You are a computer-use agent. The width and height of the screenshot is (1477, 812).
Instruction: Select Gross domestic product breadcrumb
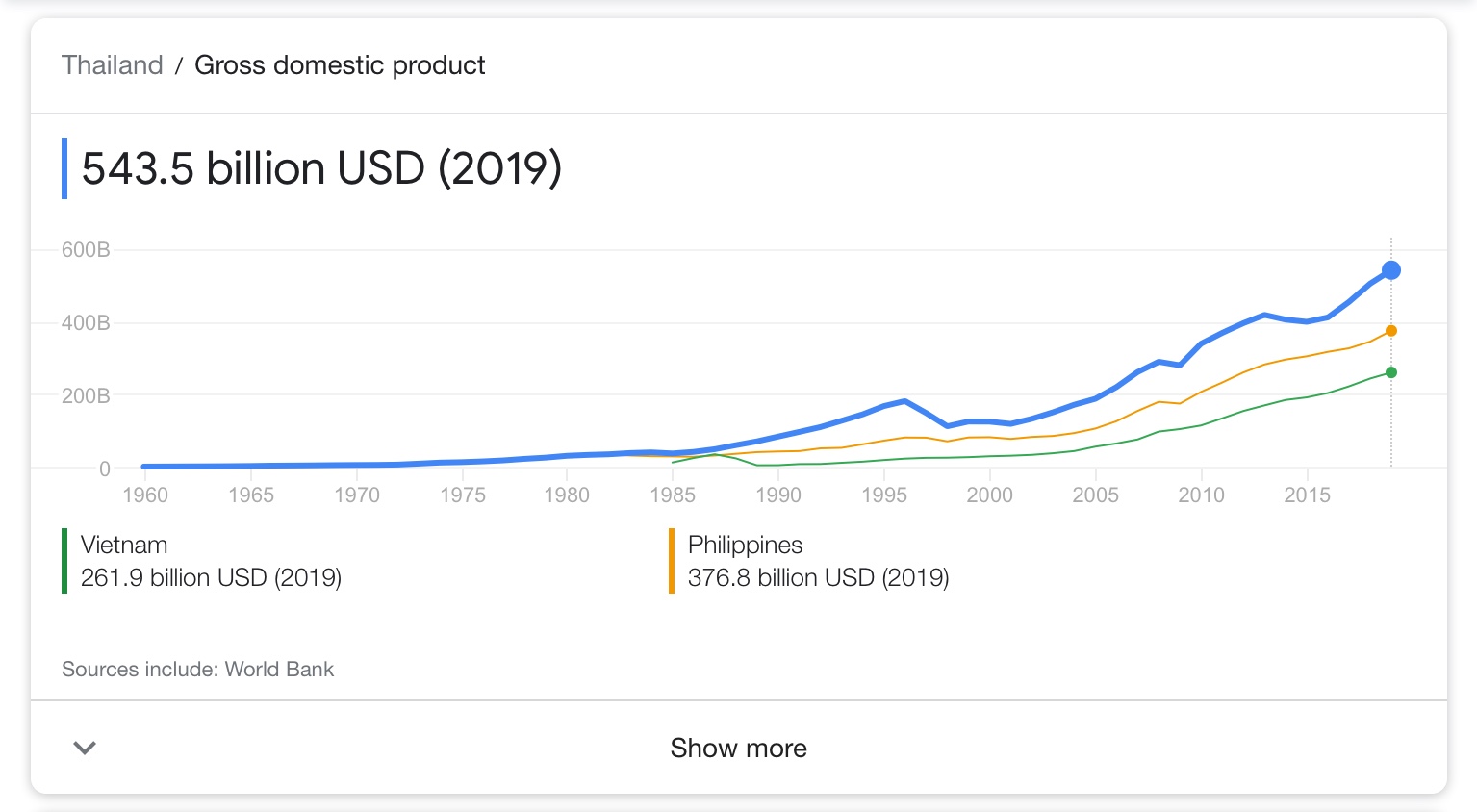(x=340, y=64)
